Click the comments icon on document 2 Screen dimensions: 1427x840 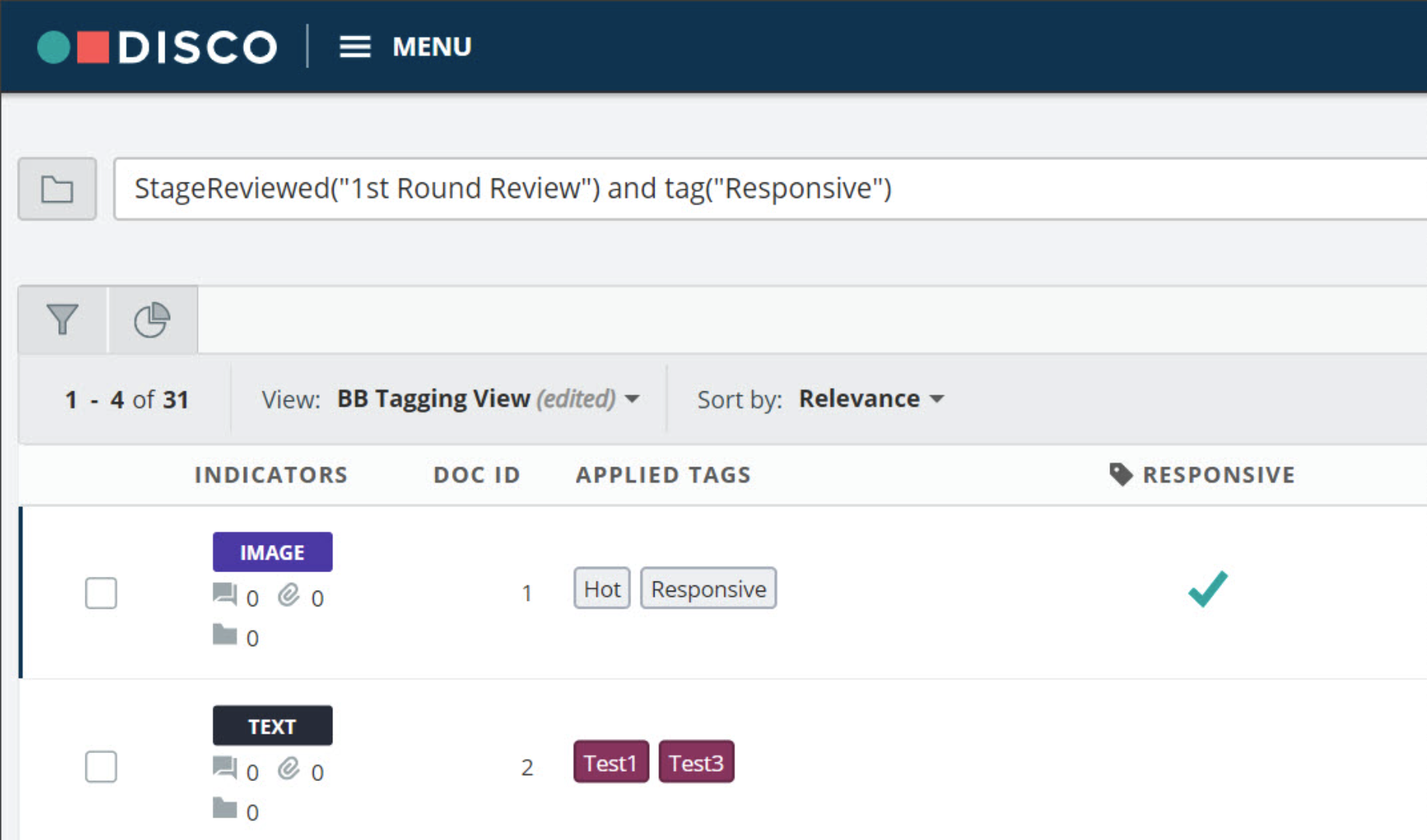click(224, 769)
